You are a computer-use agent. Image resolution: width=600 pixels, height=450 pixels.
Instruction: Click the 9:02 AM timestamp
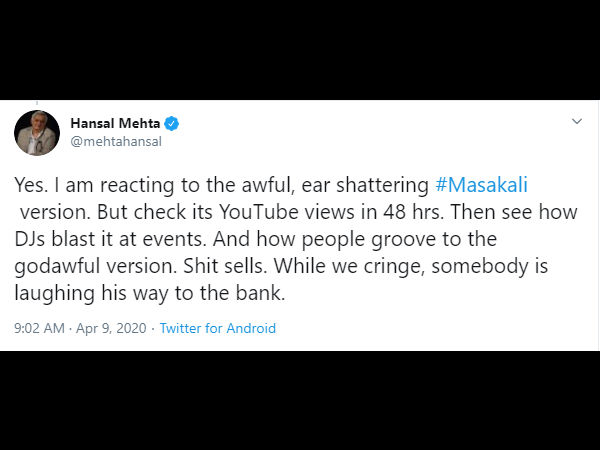tap(39, 328)
